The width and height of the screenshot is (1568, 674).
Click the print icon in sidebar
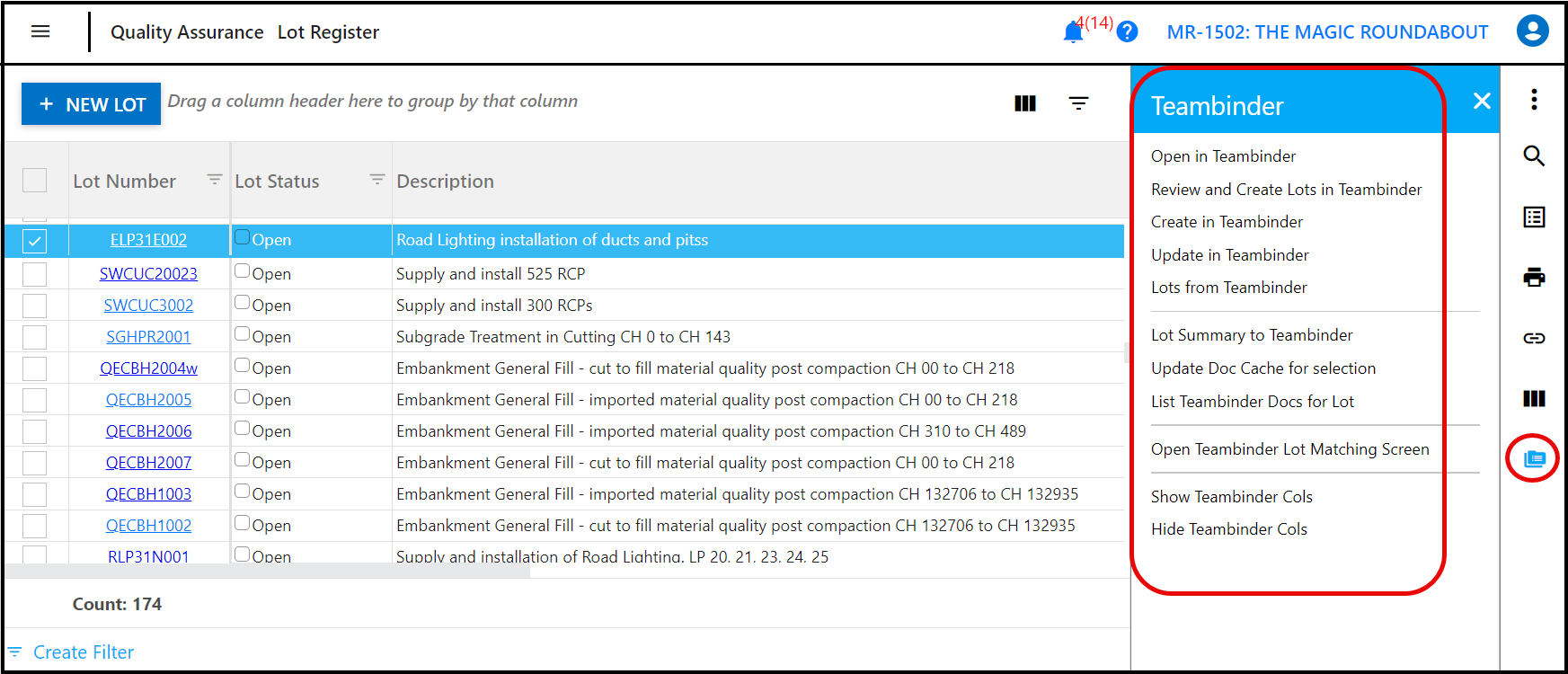[x=1534, y=277]
